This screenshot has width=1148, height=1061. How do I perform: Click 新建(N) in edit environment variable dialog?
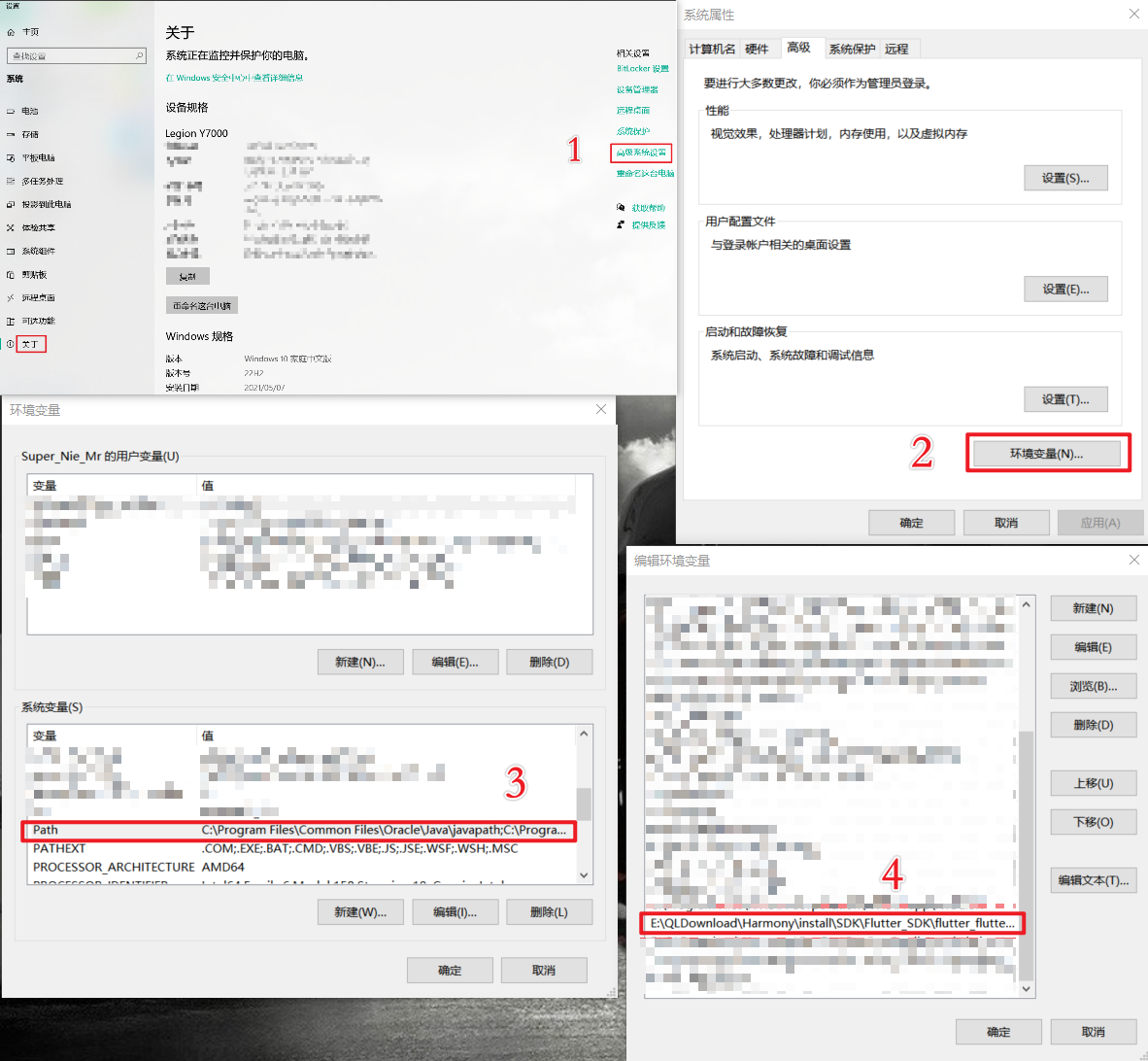point(1093,608)
